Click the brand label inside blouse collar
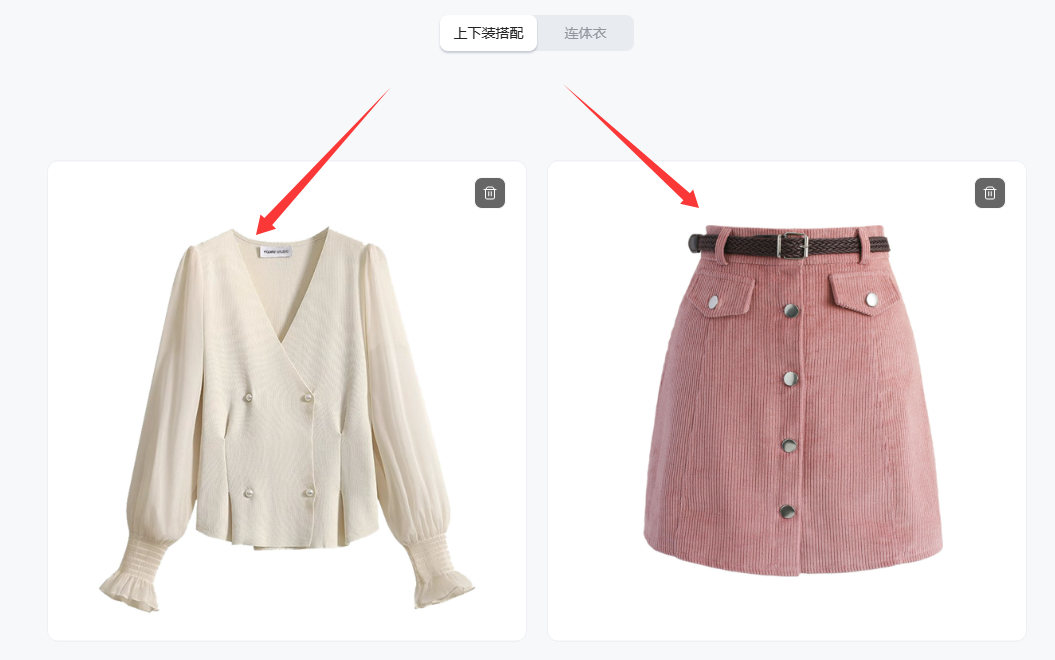The image size is (1055, 660). tap(276, 251)
